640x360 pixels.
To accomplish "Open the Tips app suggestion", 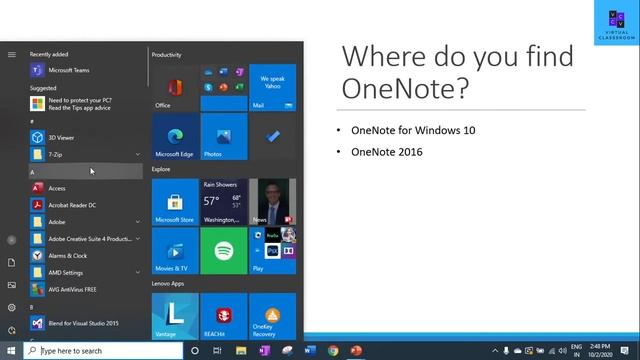I will 86,104.
